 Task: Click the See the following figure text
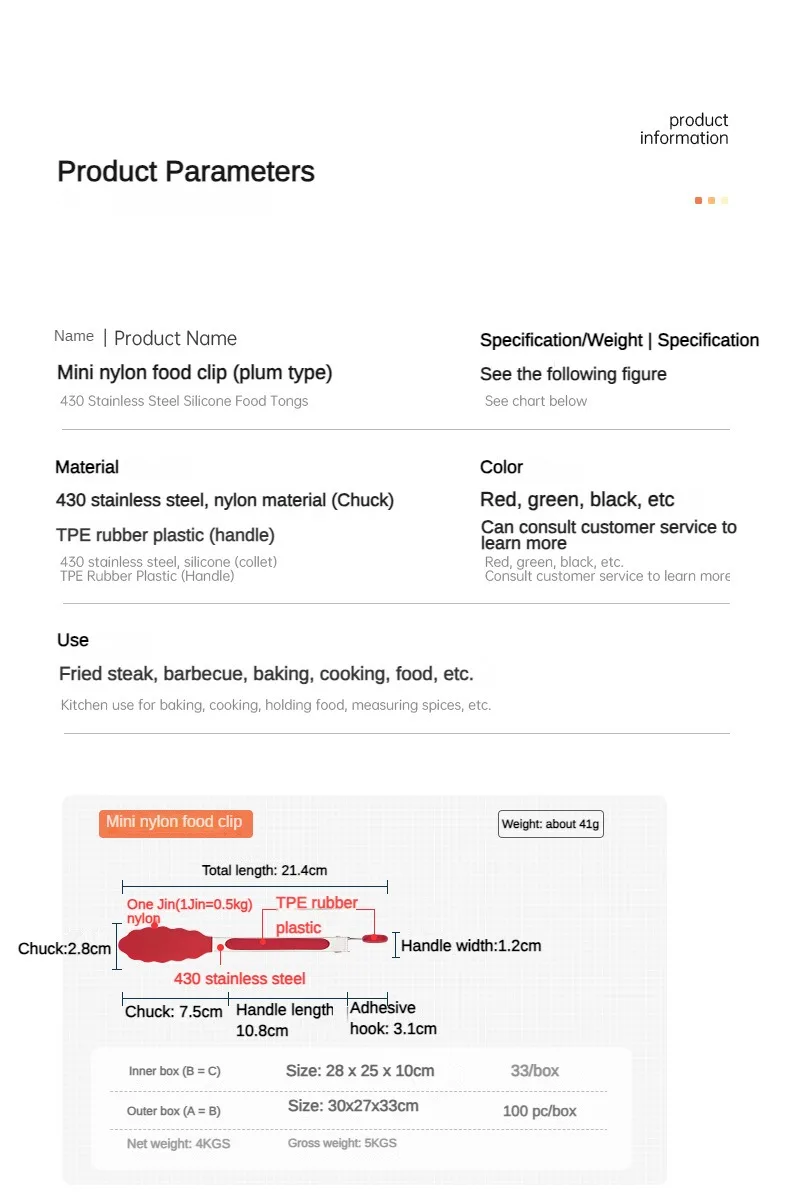(x=573, y=374)
